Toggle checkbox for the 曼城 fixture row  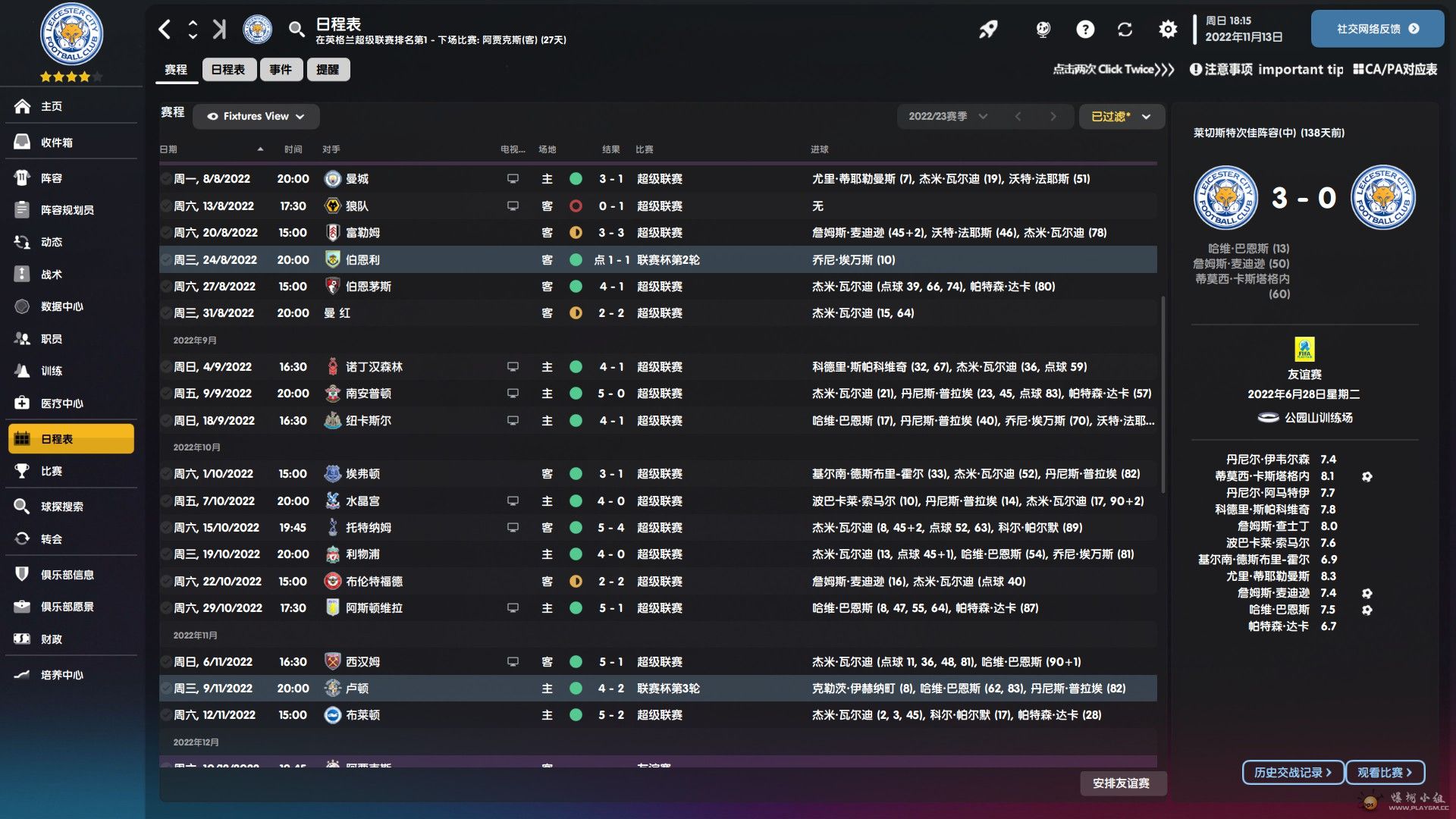[x=165, y=179]
